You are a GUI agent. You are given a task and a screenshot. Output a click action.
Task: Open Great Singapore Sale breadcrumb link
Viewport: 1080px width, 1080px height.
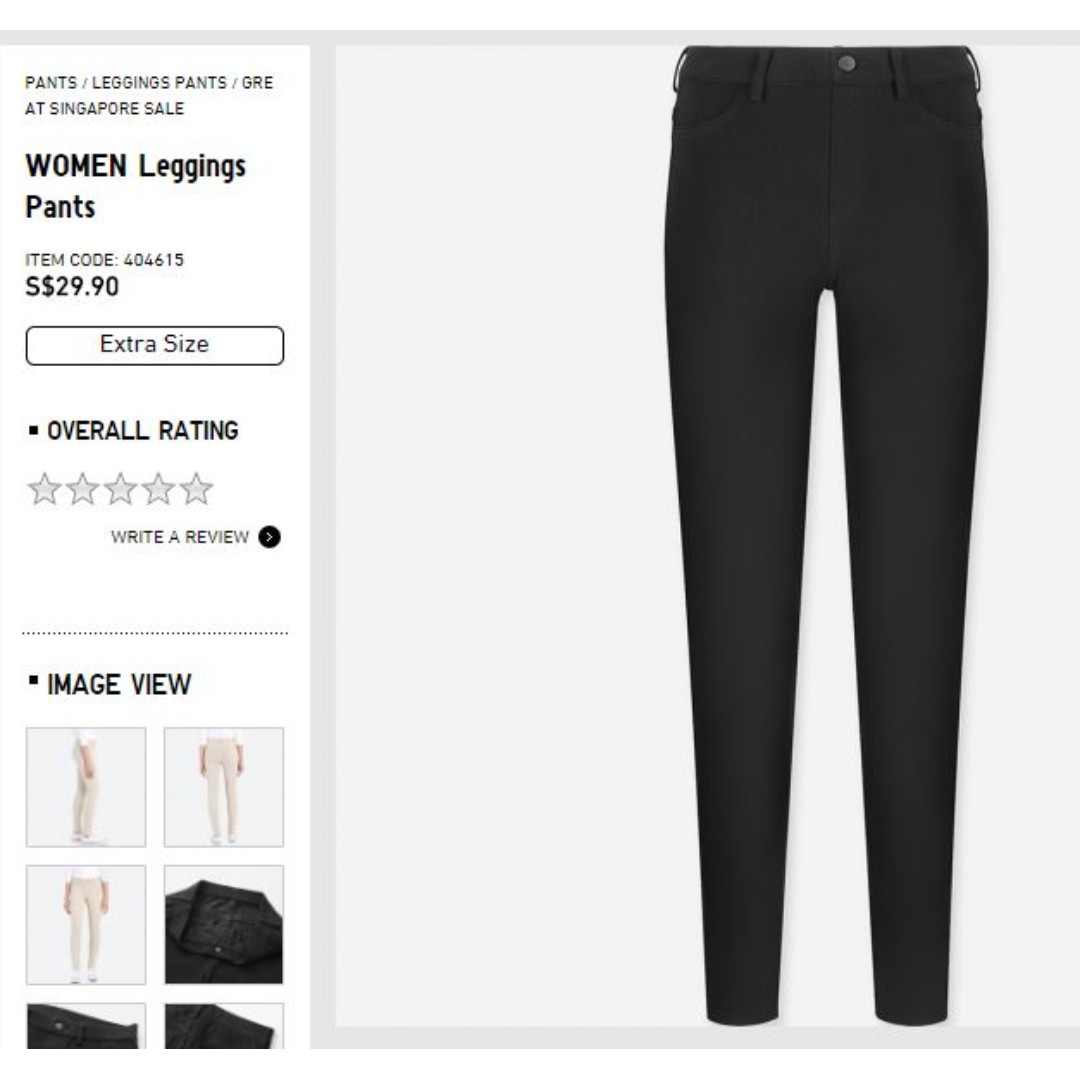click(x=149, y=96)
